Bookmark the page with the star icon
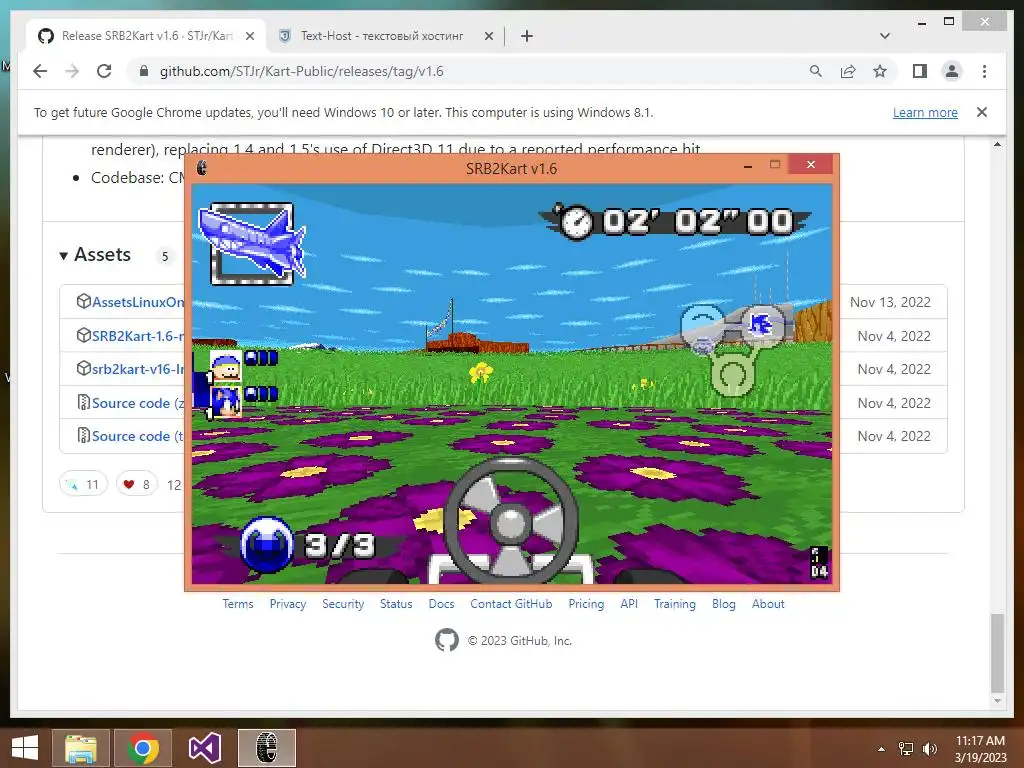 coord(880,71)
